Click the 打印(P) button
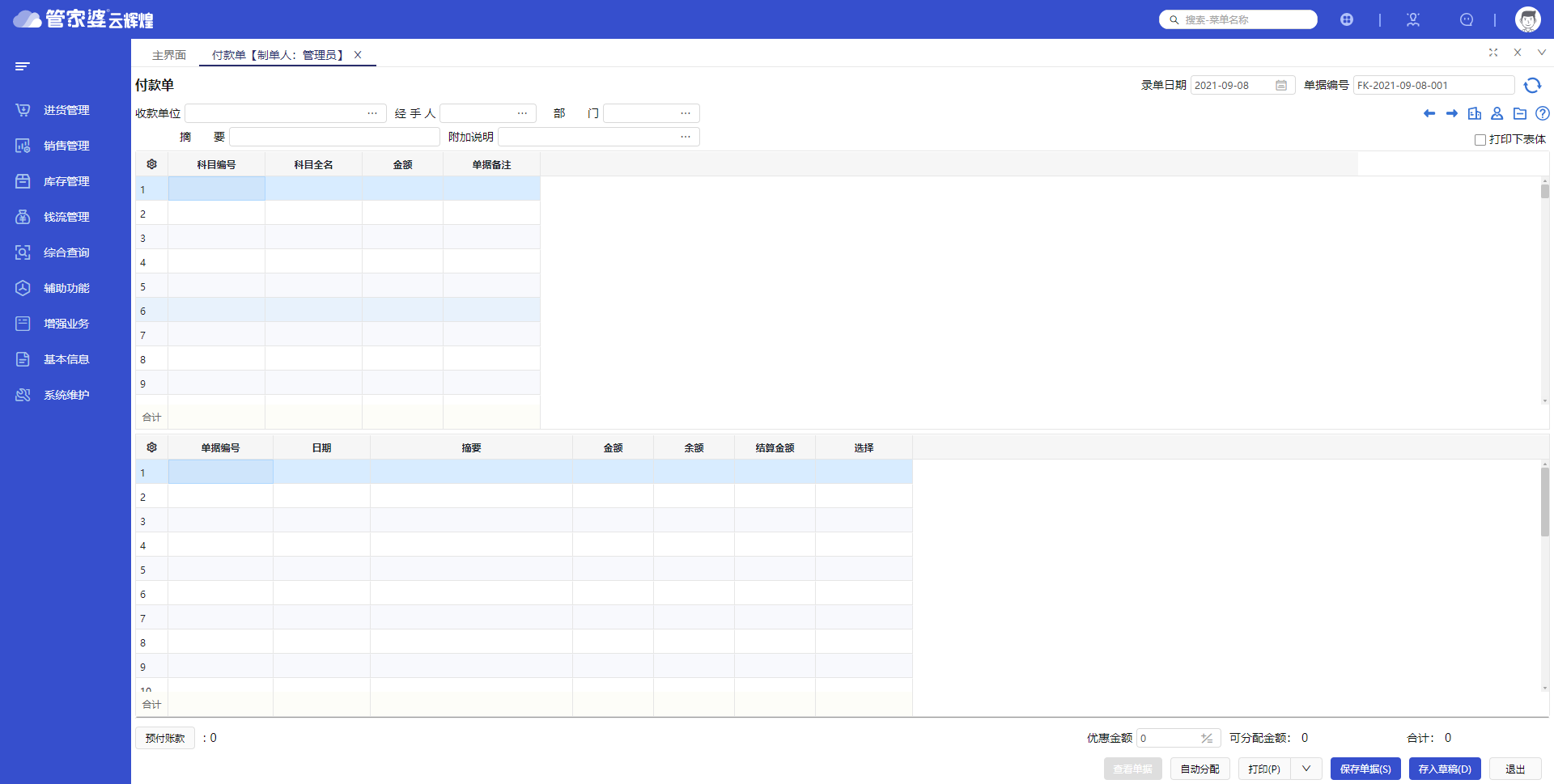 click(1264, 769)
